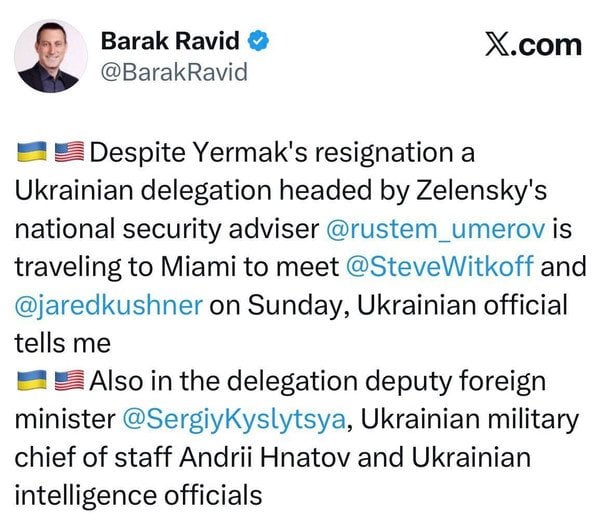
Task: Click the US flag before "Despite"
Action: [x=68, y=154]
